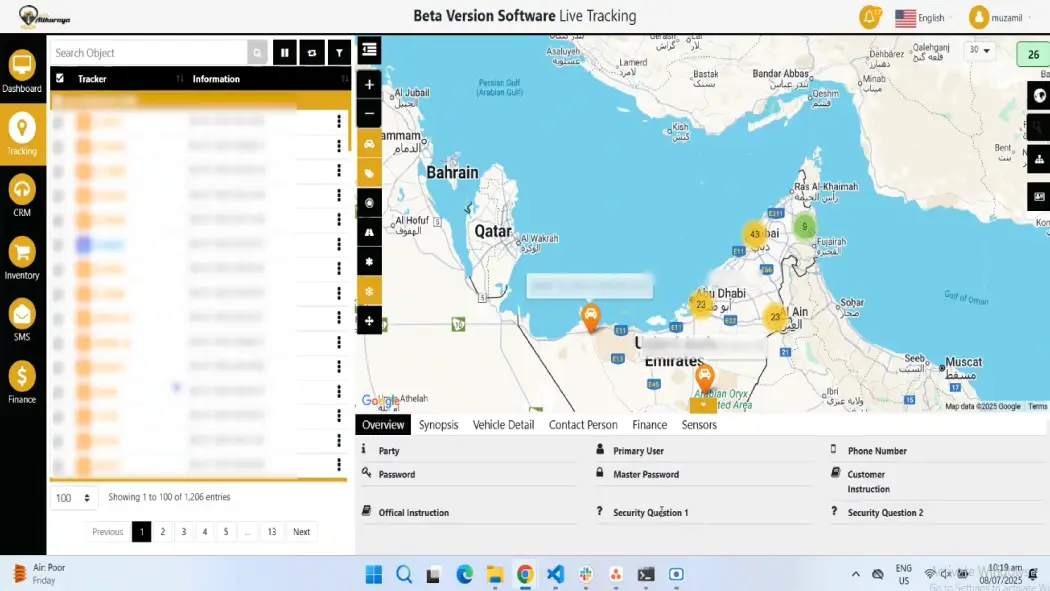Open the Finance tab in details panel
Screen dimensions: 1050x591
click(650, 425)
